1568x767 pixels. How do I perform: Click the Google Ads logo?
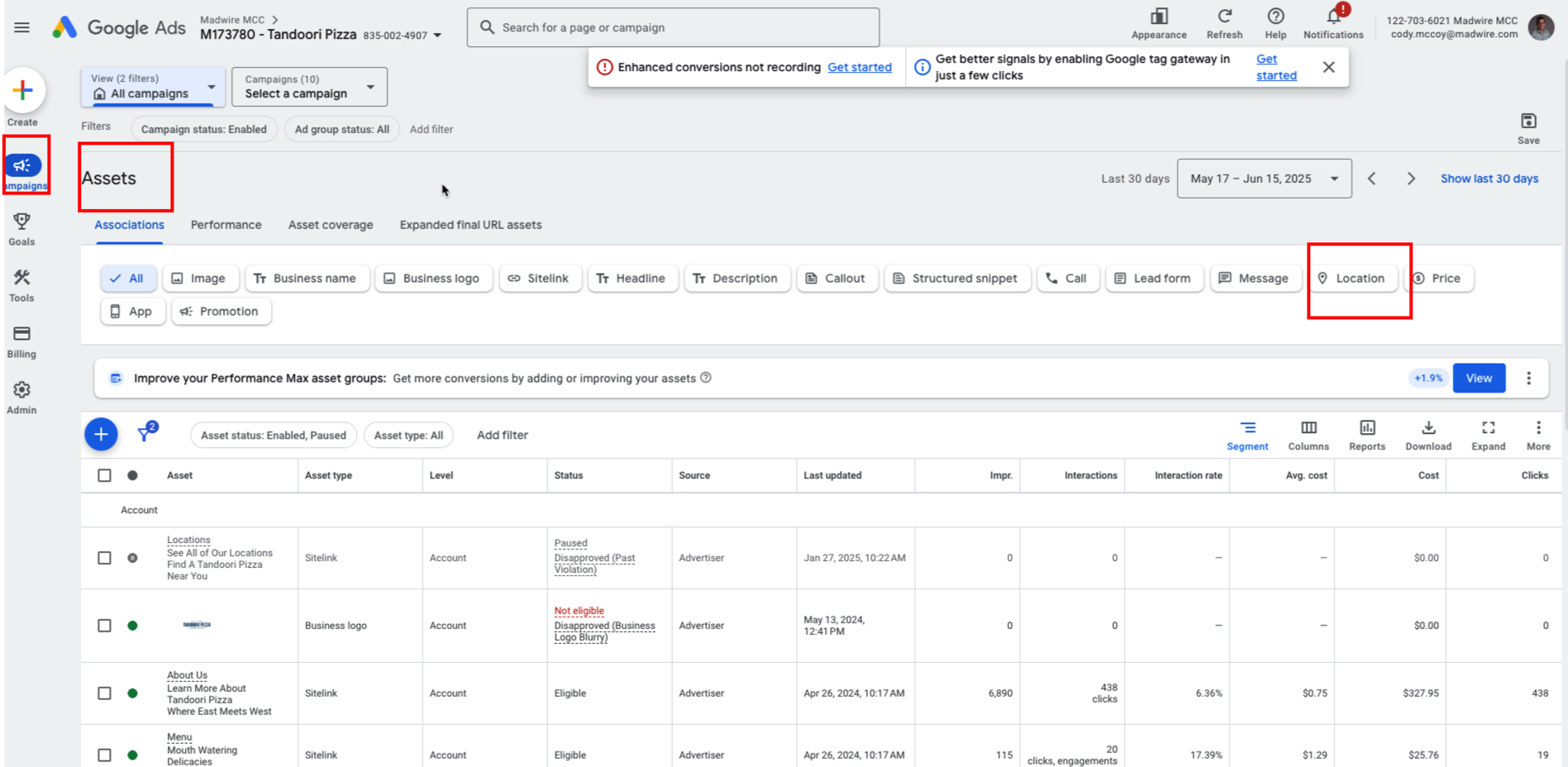click(x=119, y=27)
